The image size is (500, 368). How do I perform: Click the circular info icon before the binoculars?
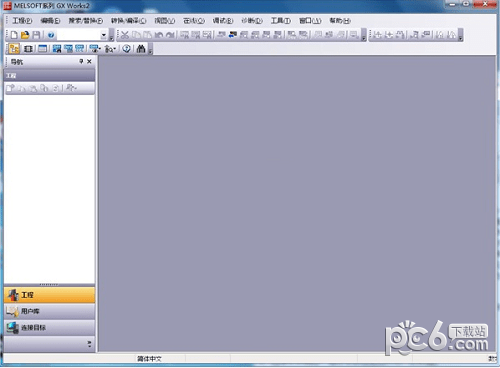click(126, 49)
